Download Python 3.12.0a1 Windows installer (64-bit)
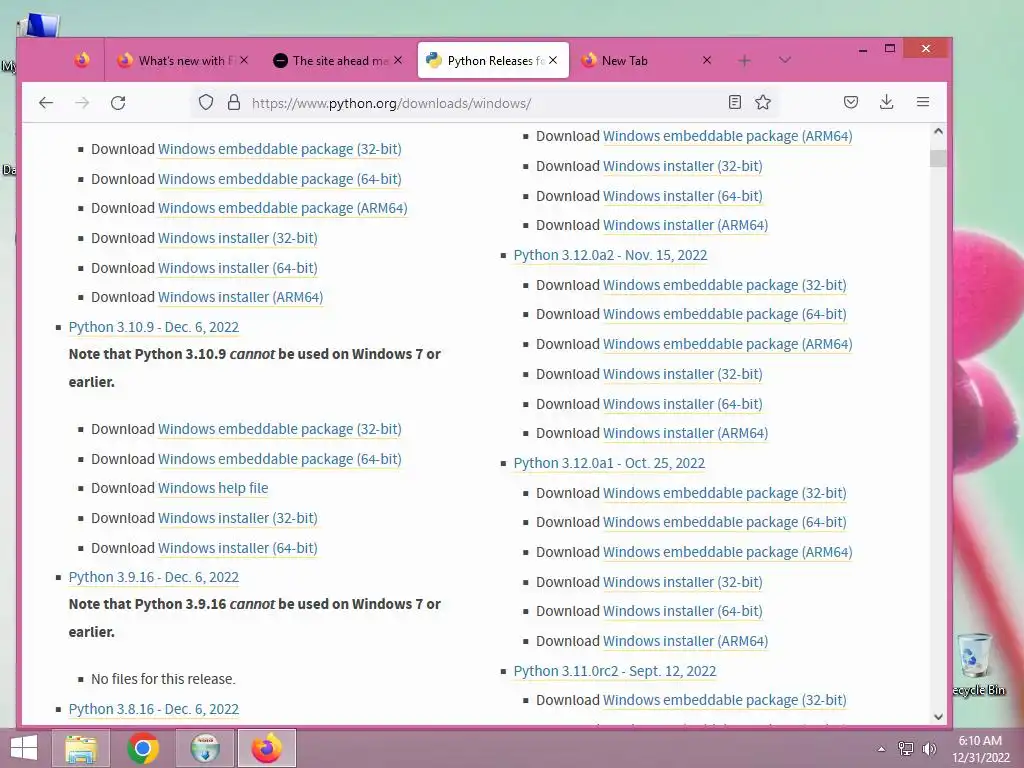Screen dimensions: 1024x768 point(682,611)
